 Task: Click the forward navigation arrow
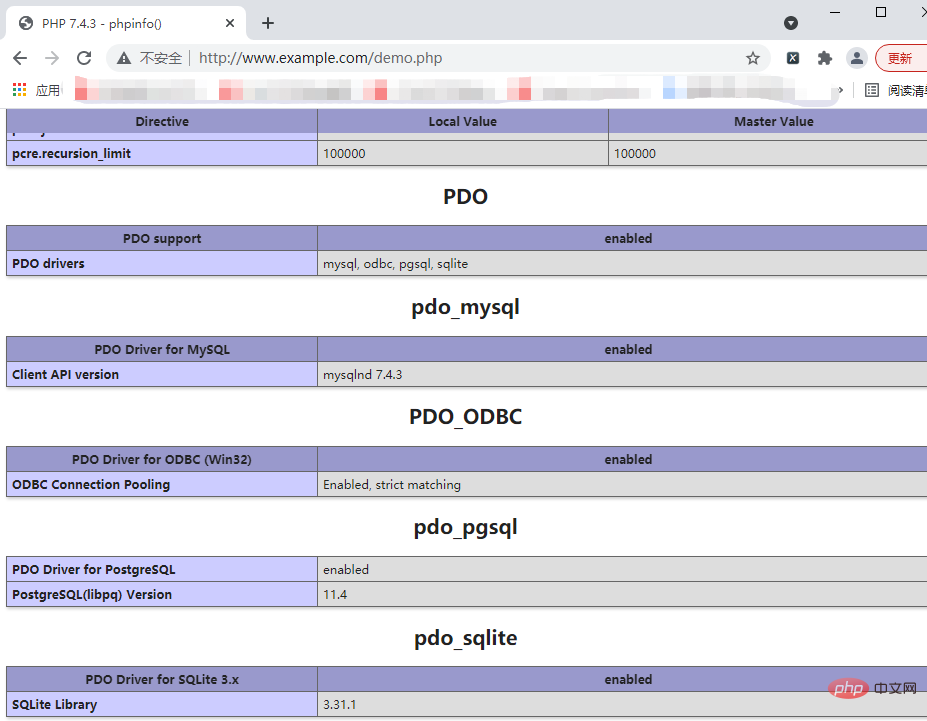pyautogui.click(x=52, y=58)
